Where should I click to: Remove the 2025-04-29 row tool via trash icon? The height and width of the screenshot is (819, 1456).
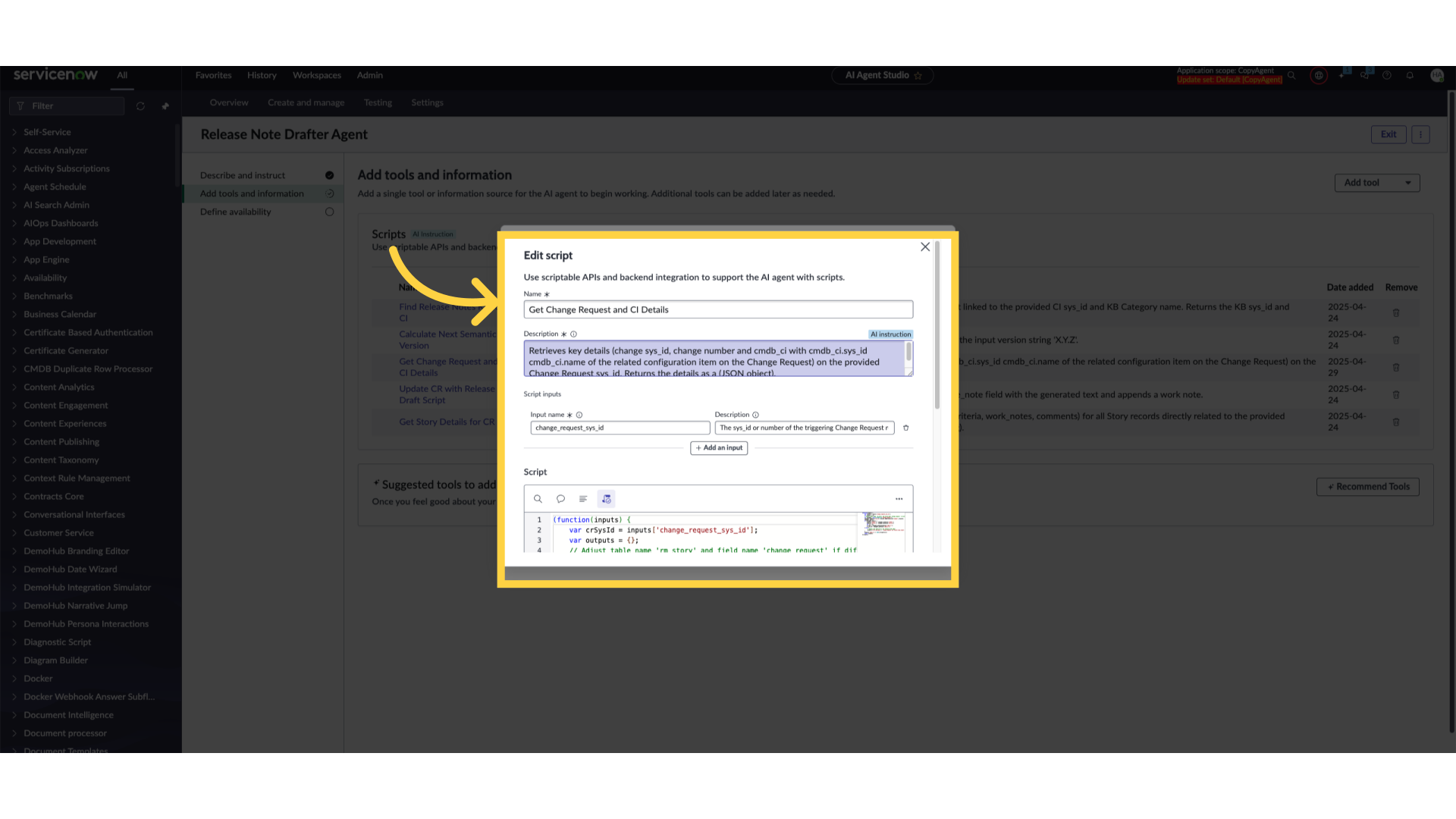click(x=1396, y=367)
